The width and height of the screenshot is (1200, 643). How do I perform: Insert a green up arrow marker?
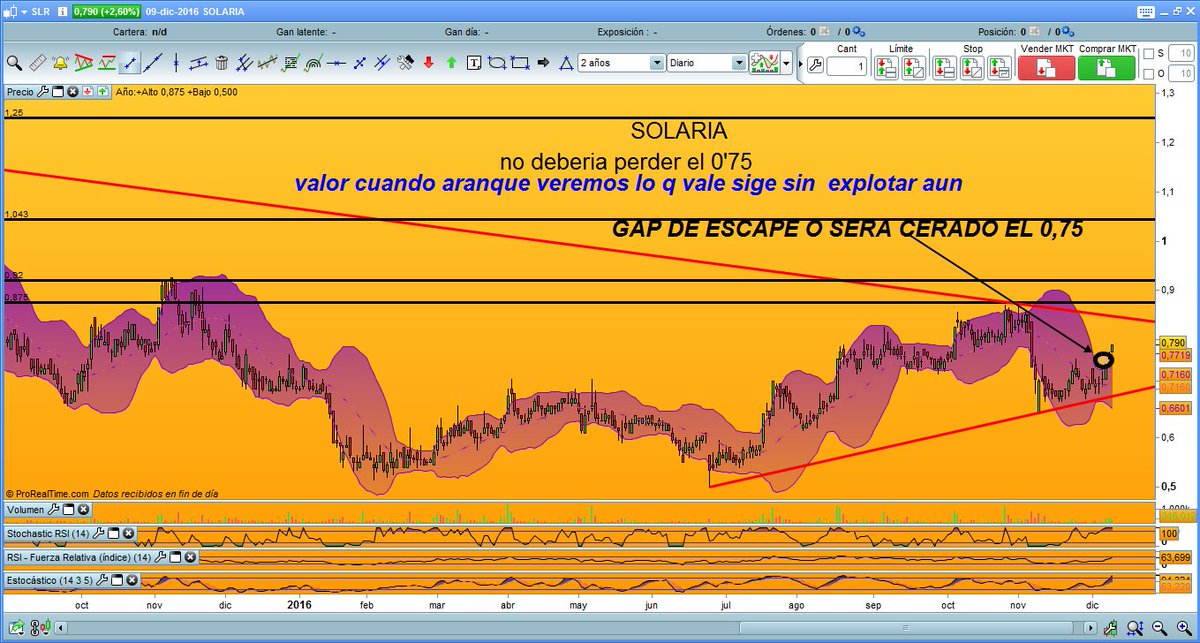point(451,62)
